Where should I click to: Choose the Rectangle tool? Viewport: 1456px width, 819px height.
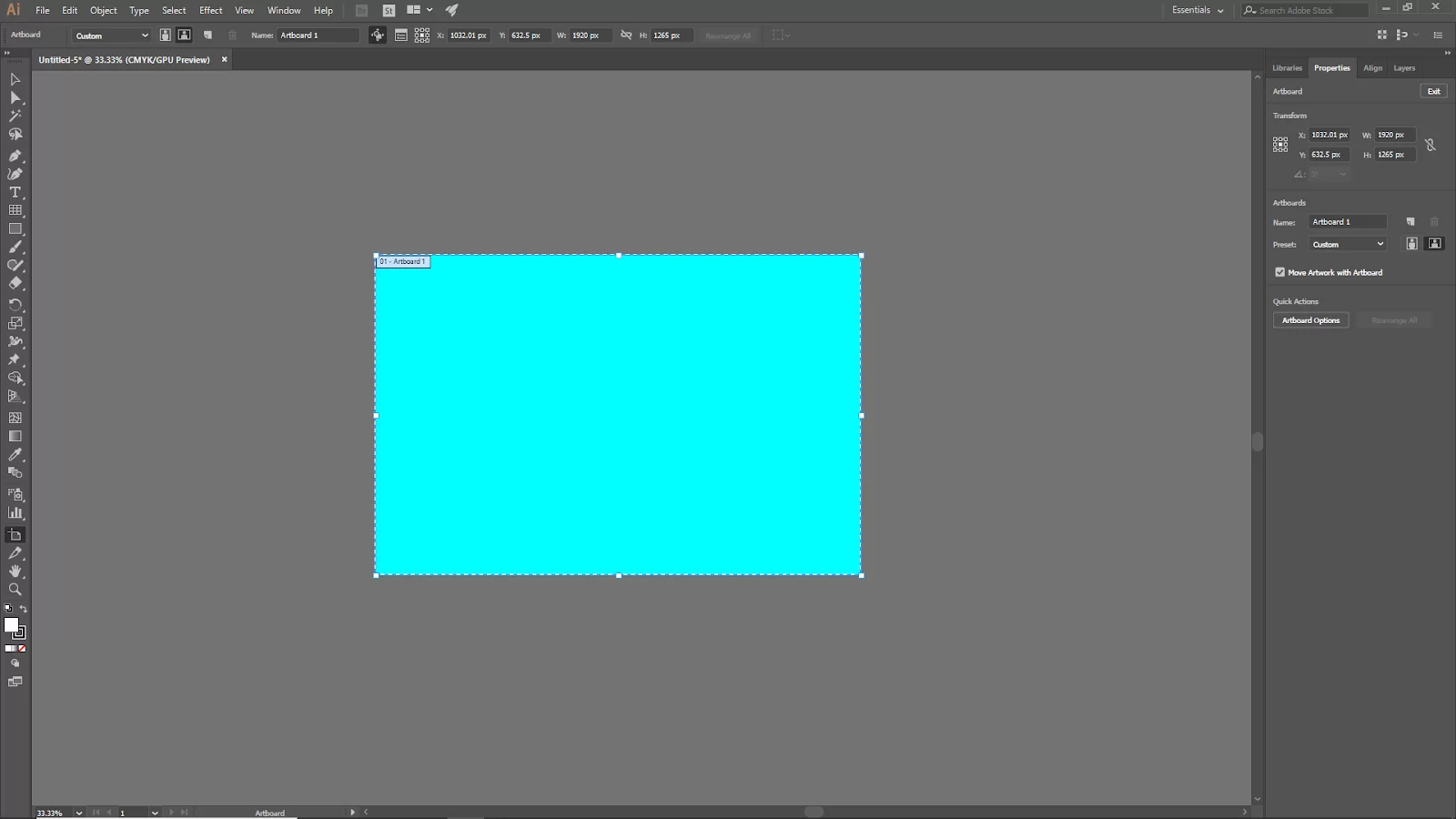point(15,228)
